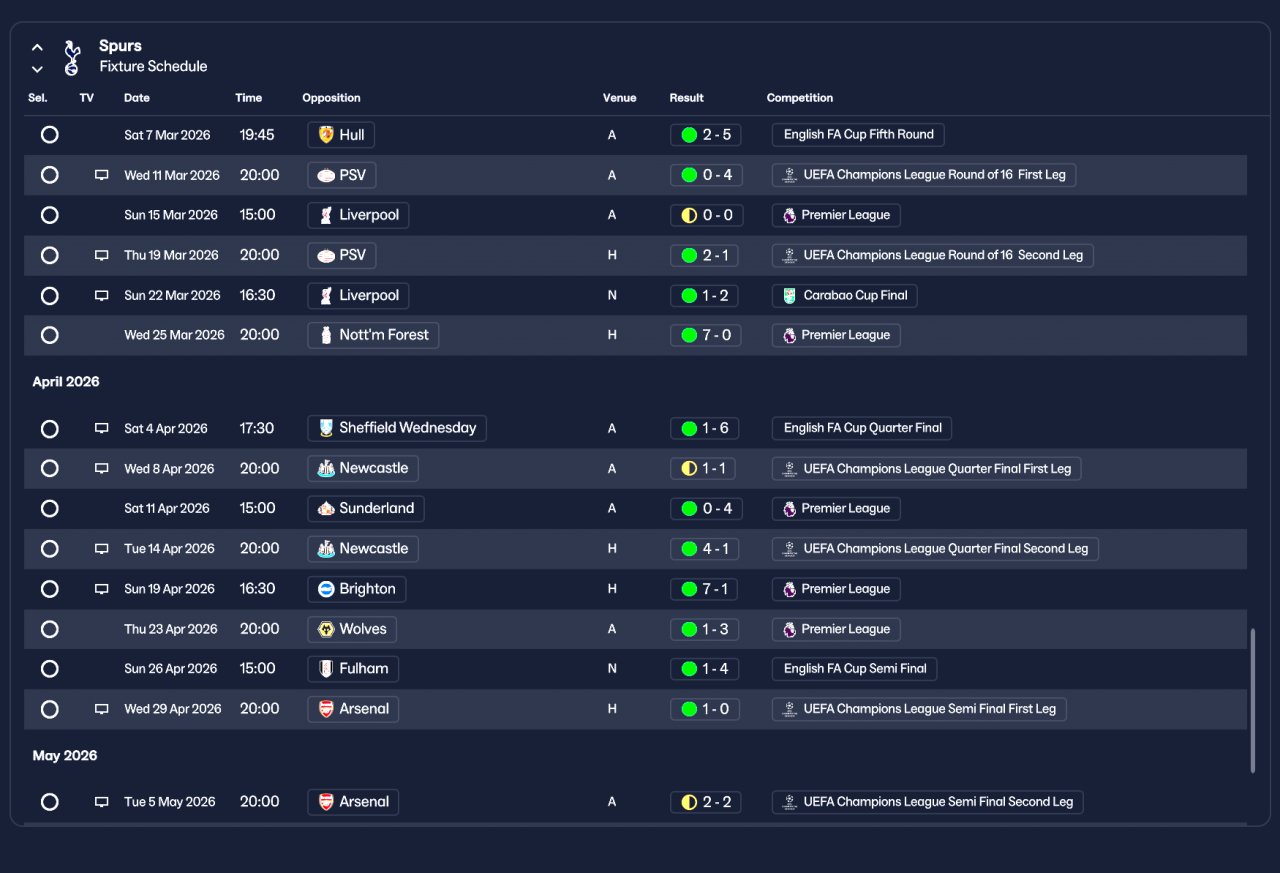Open the 2 - 5 result against Hull

pyautogui.click(x=706, y=134)
